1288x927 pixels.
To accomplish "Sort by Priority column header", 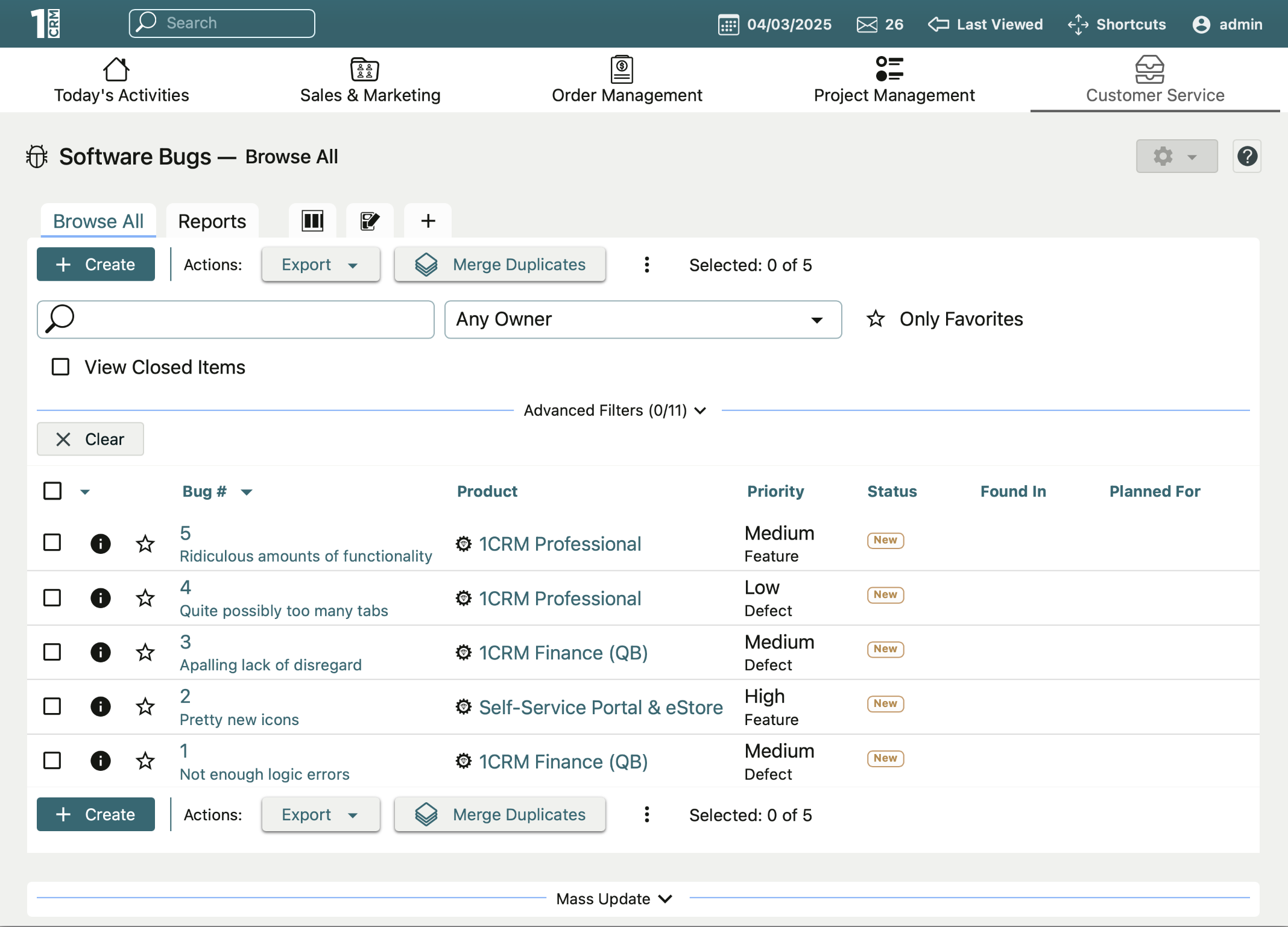I will [x=775, y=491].
